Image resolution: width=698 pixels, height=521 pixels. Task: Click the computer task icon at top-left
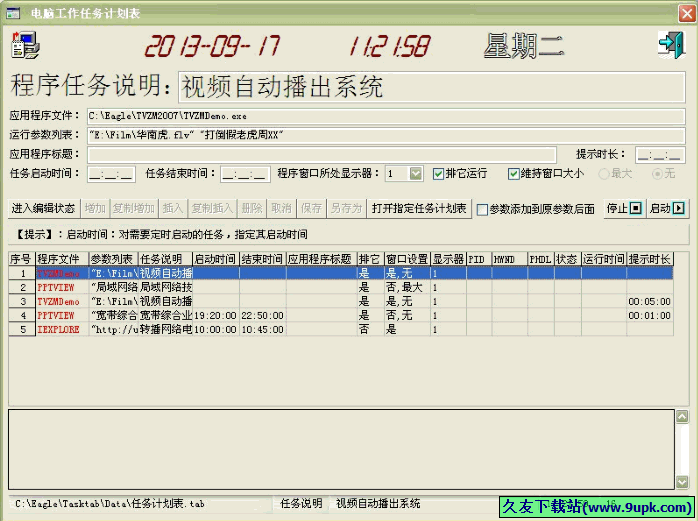click(x=25, y=45)
